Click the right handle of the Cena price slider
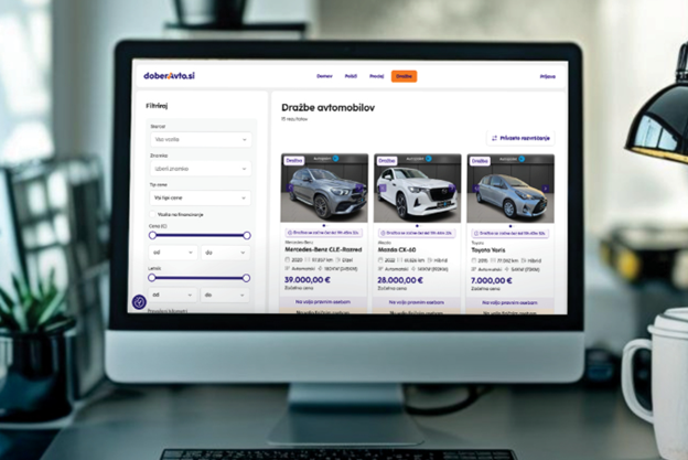This screenshot has width=688, height=460. point(247,236)
